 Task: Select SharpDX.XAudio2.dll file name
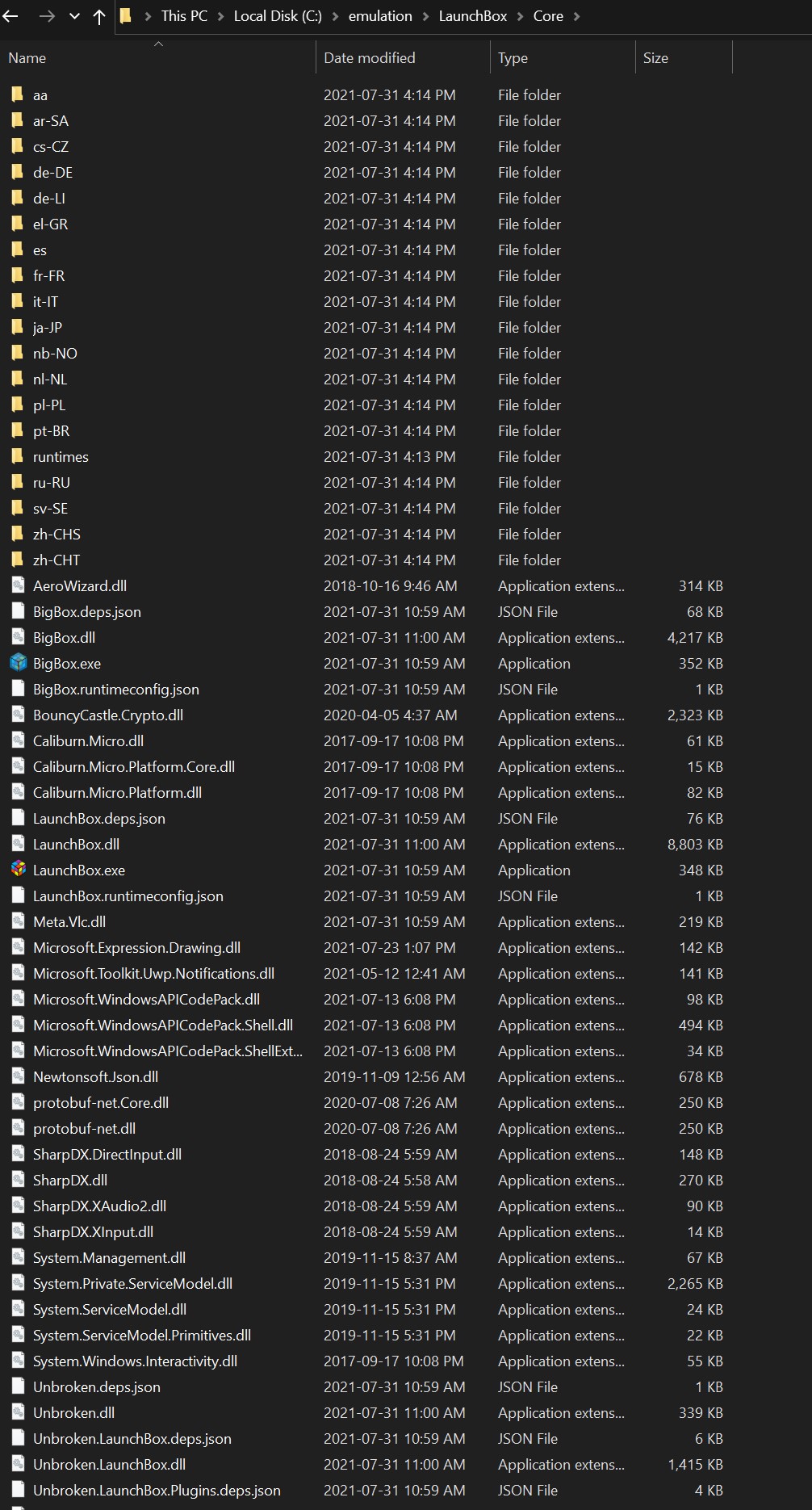click(99, 1206)
